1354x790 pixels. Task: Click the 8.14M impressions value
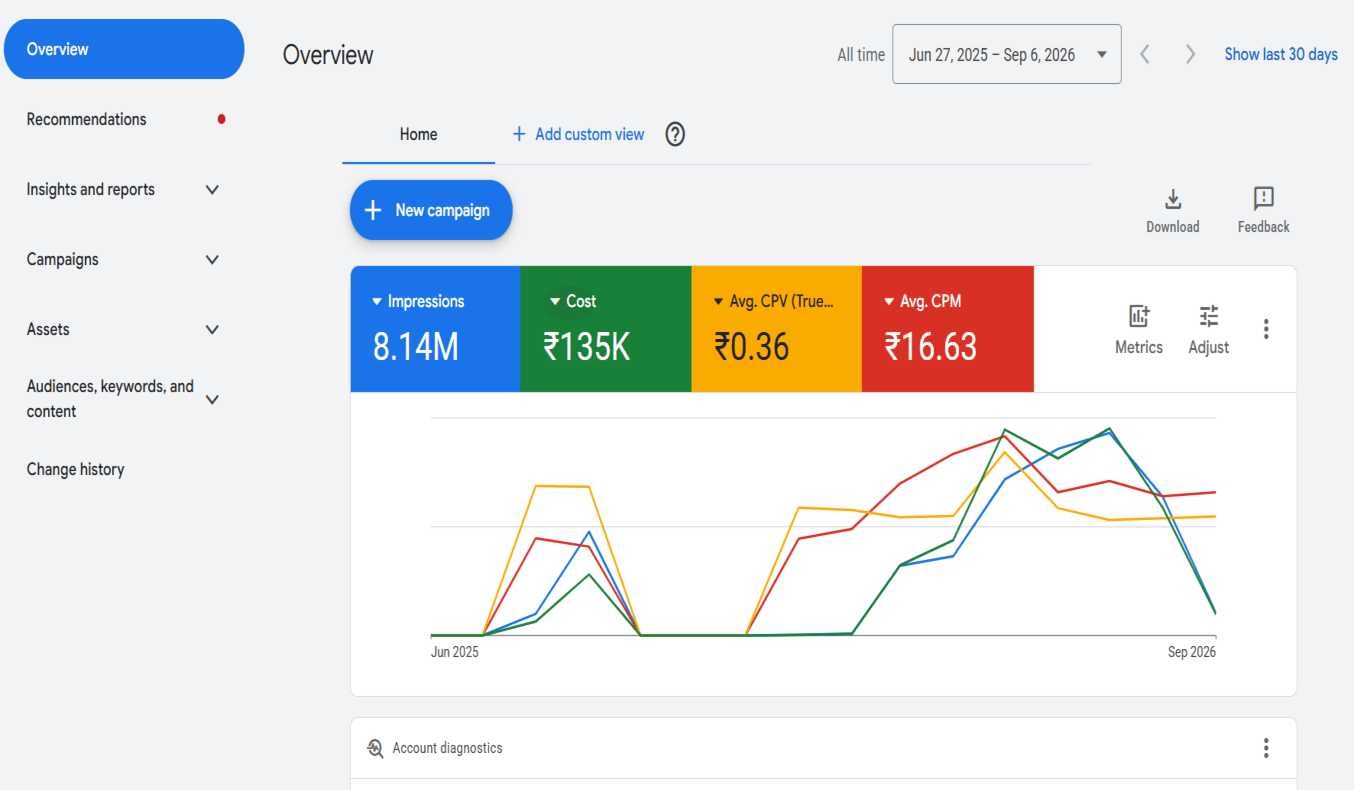[x=416, y=347]
